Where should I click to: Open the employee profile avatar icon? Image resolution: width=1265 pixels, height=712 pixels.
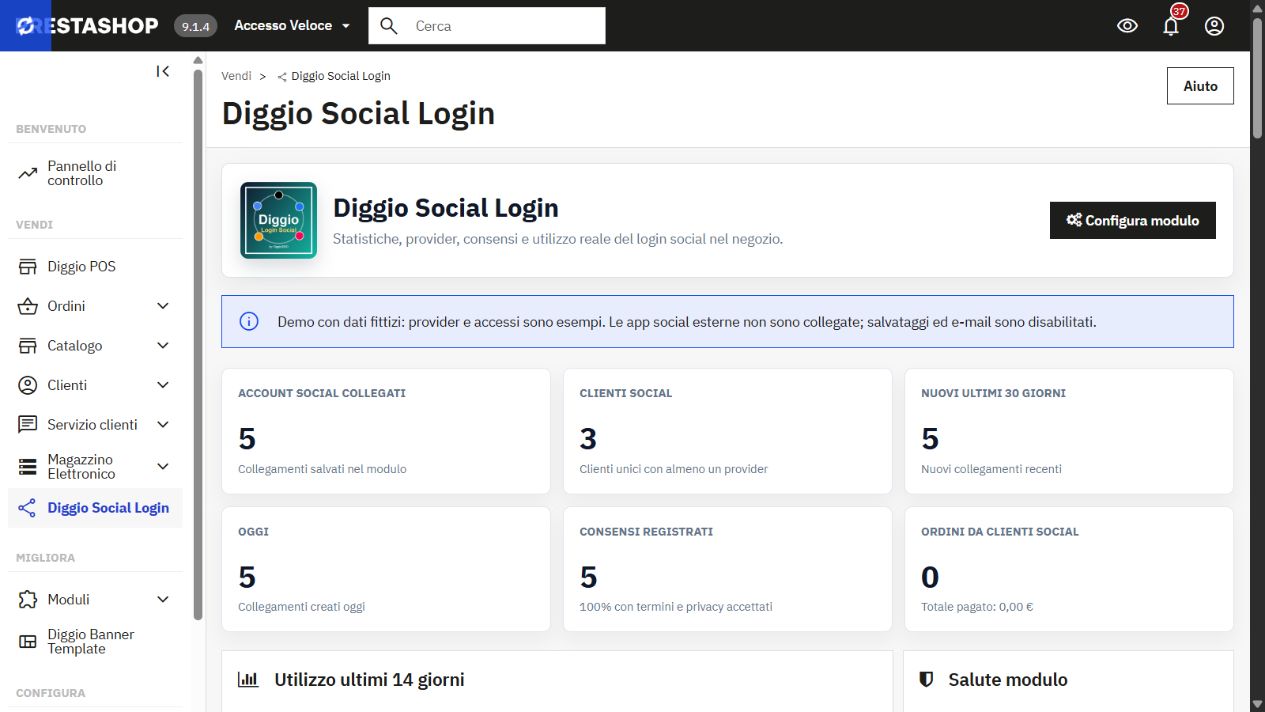[1214, 26]
